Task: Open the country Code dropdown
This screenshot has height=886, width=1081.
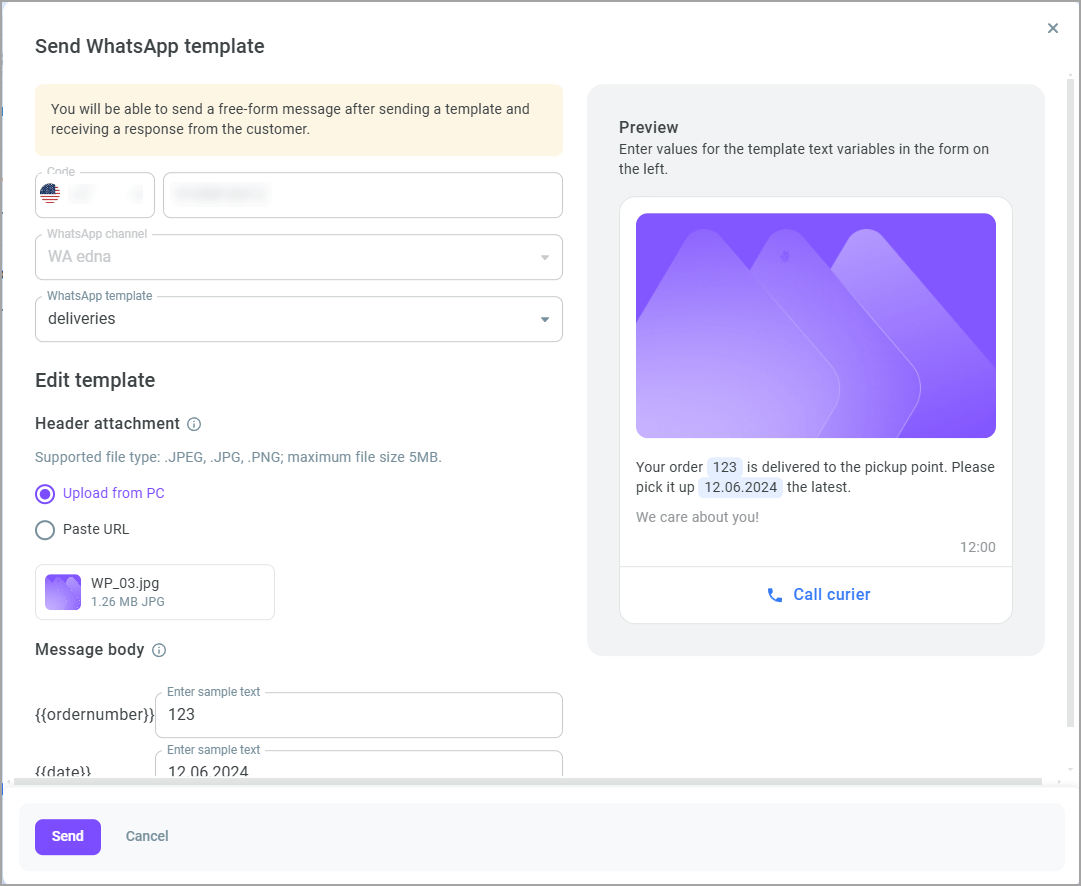Action: pos(95,195)
